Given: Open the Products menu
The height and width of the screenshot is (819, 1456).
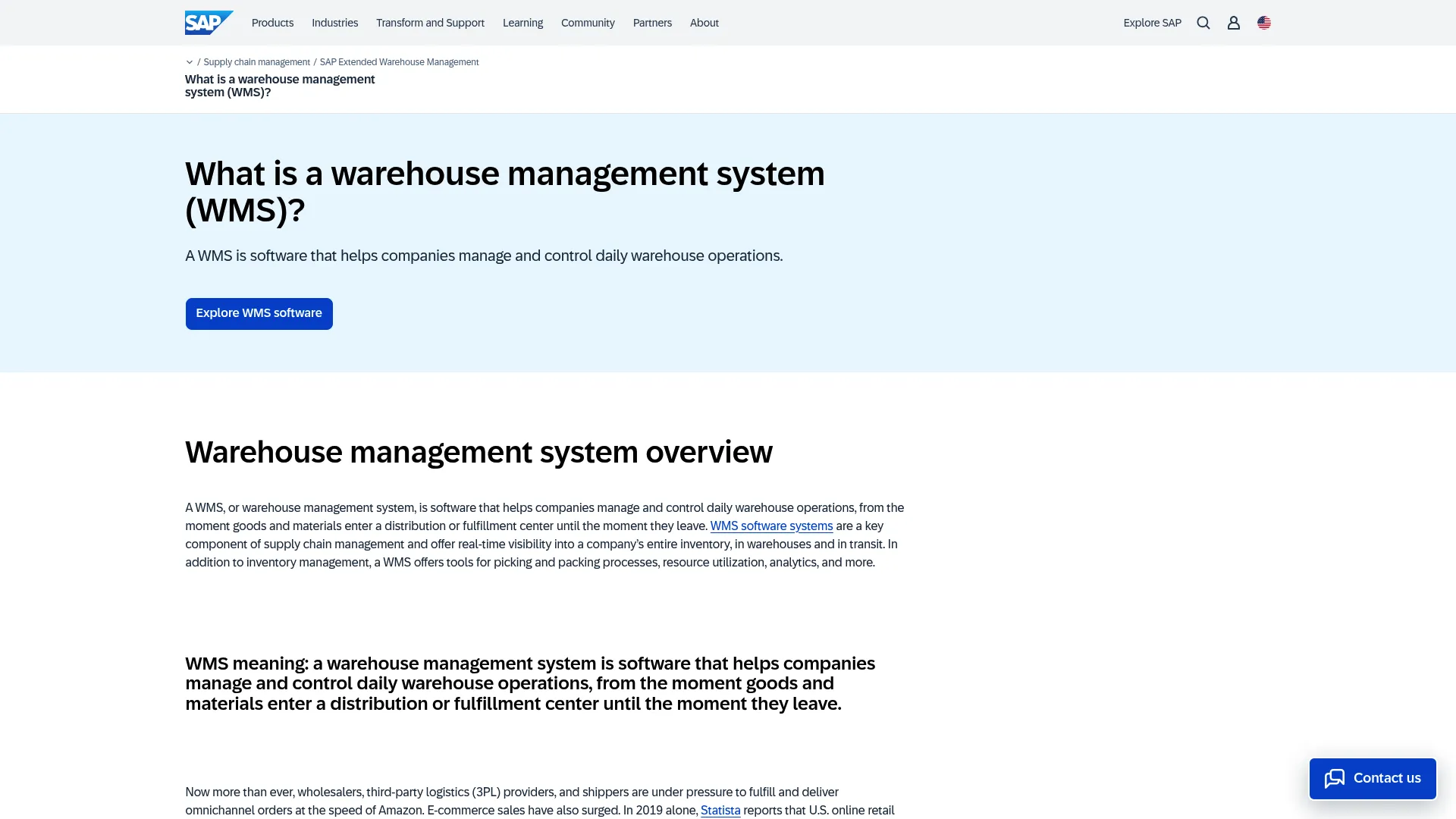Looking at the screenshot, I should pos(271,23).
